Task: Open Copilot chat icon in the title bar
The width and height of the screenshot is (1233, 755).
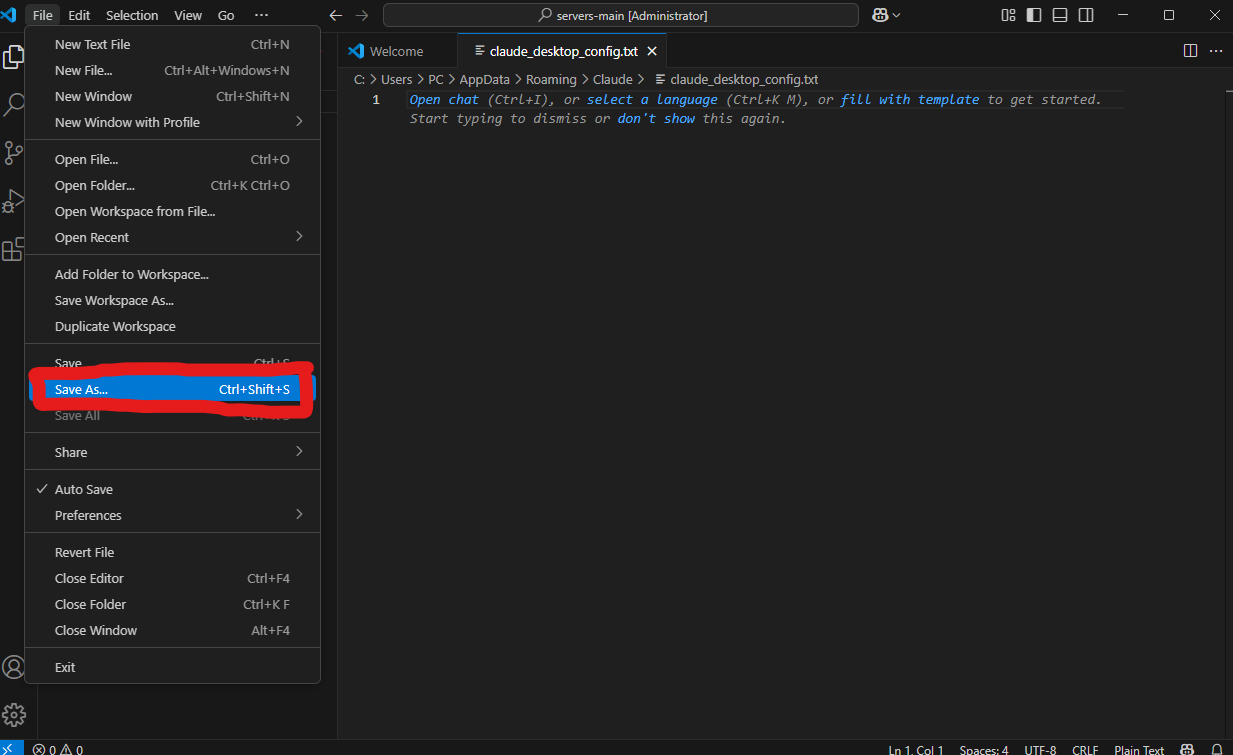Action: tap(879, 15)
